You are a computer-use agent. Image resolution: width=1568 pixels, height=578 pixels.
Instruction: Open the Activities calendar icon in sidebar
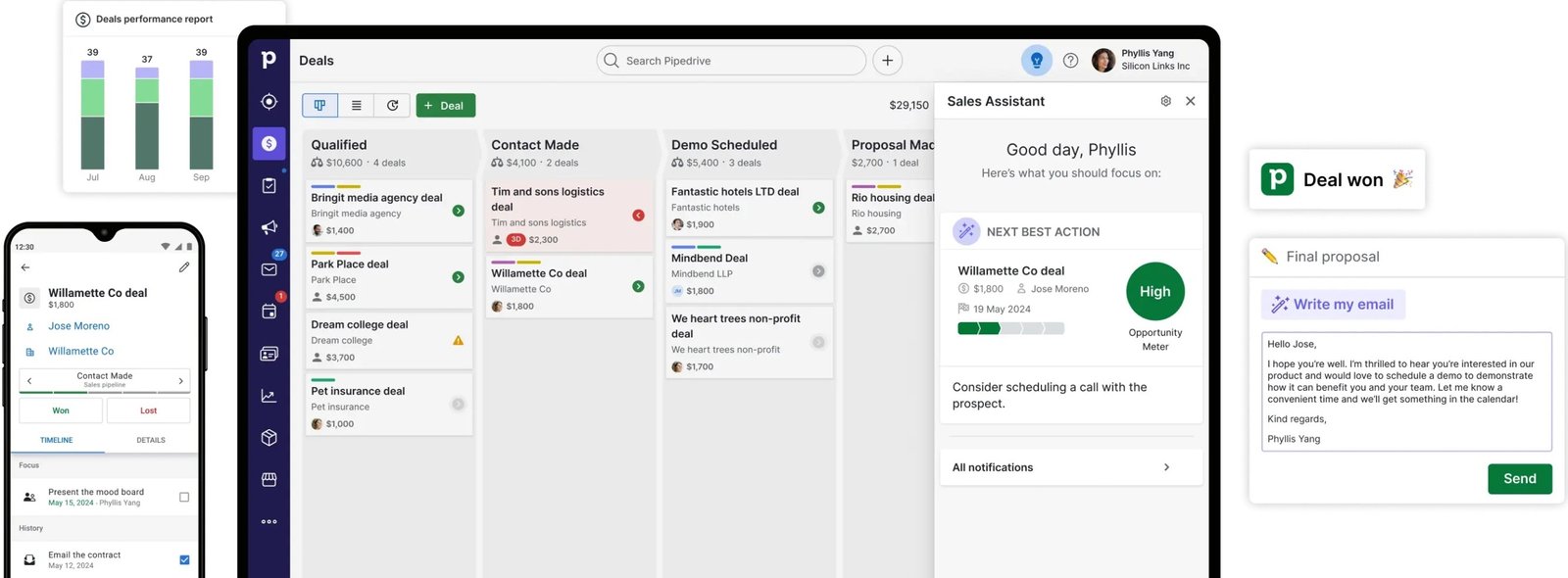pyautogui.click(x=269, y=312)
